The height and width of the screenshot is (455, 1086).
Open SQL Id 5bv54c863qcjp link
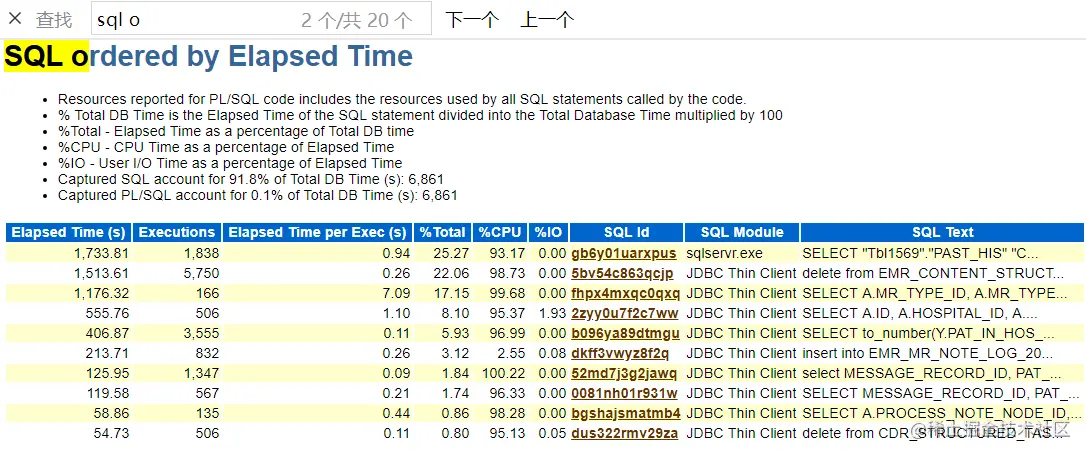tap(622, 273)
